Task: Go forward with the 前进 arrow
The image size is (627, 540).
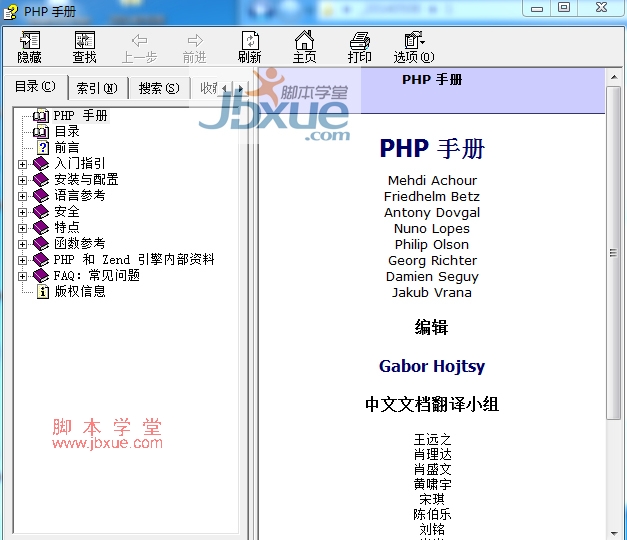Action: click(195, 48)
